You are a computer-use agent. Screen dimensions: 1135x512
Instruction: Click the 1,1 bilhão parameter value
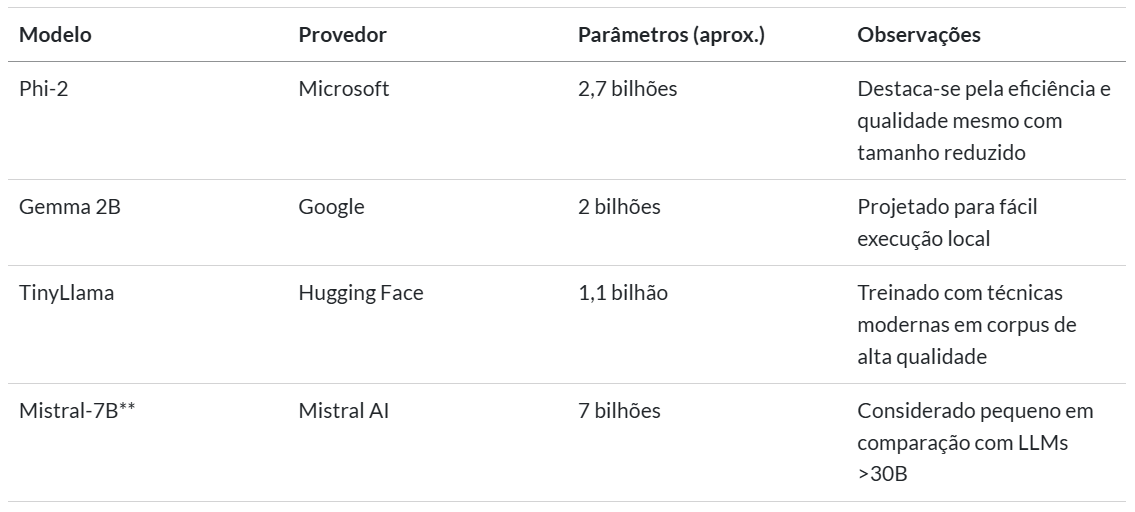(x=623, y=294)
